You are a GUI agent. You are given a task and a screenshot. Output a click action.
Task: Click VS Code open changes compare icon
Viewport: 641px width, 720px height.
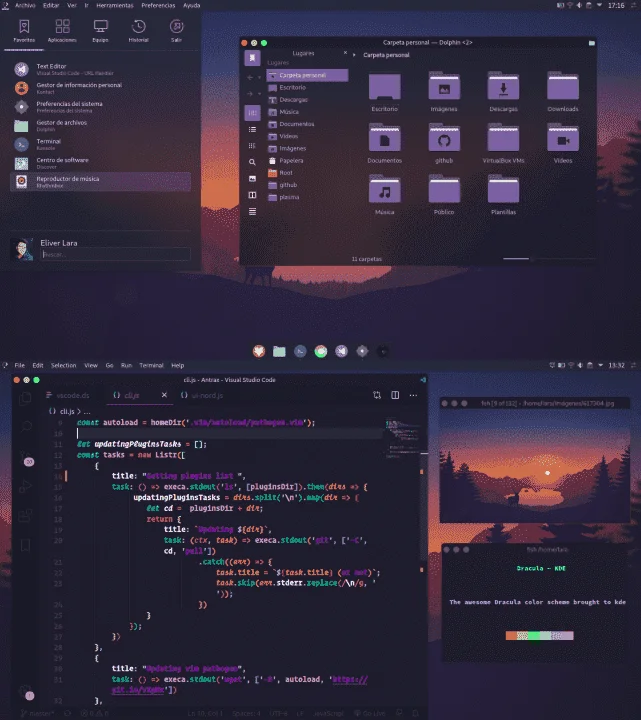click(x=377, y=395)
